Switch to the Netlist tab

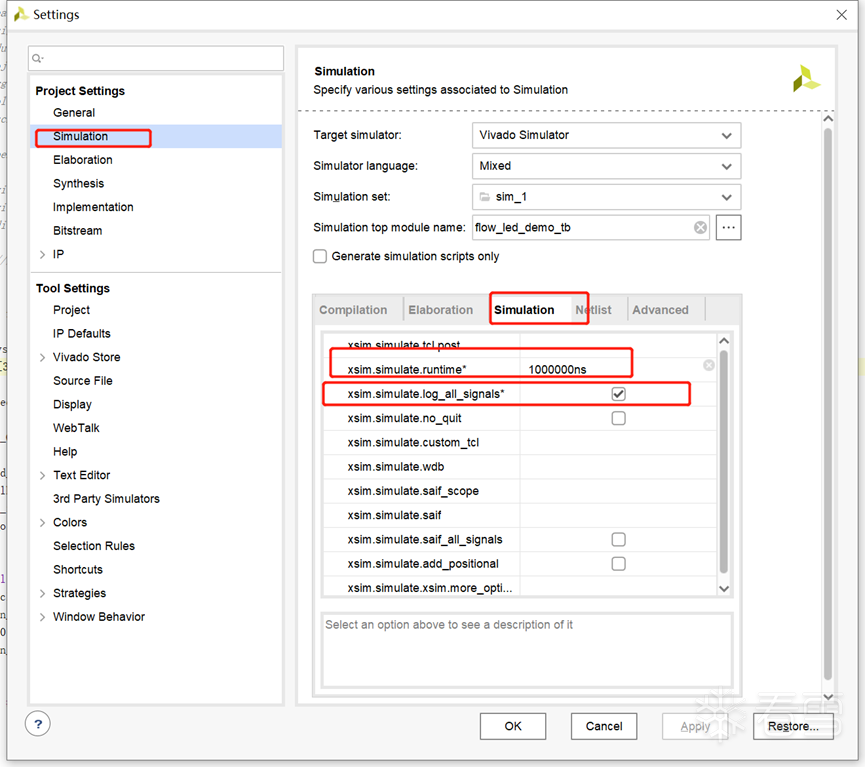(x=594, y=310)
